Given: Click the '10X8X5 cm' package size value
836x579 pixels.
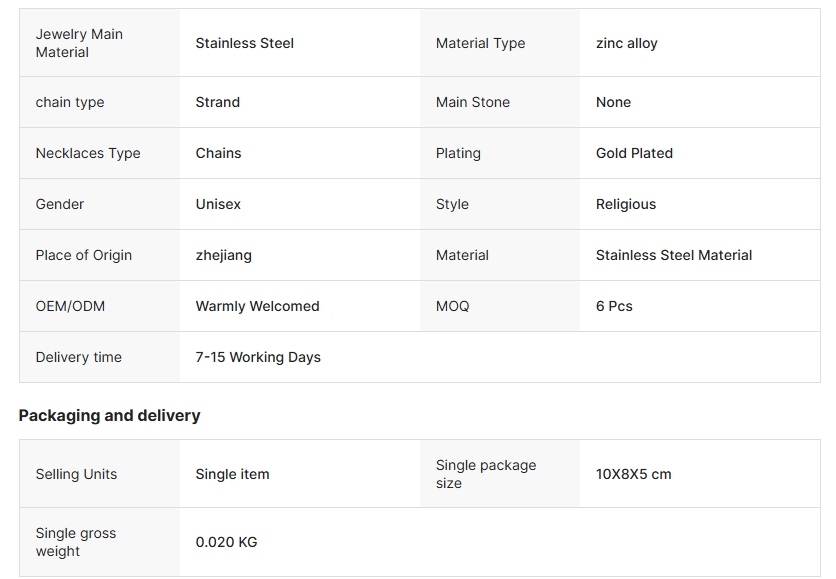Looking at the screenshot, I should coord(634,474).
